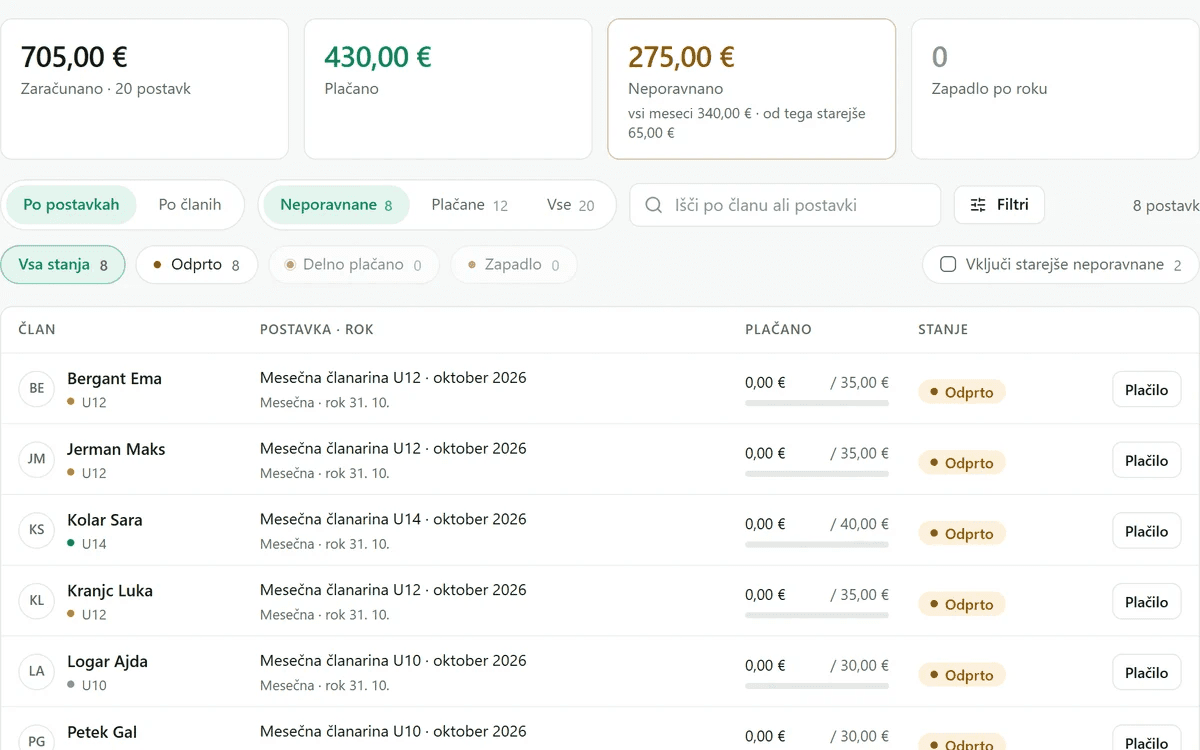The height and width of the screenshot is (750, 1200).
Task: Select Vsa stanja status chip
Action: pos(63,265)
